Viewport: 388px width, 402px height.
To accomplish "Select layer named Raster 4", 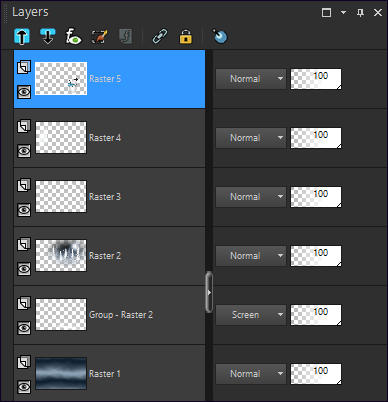I will tap(105, 138).
